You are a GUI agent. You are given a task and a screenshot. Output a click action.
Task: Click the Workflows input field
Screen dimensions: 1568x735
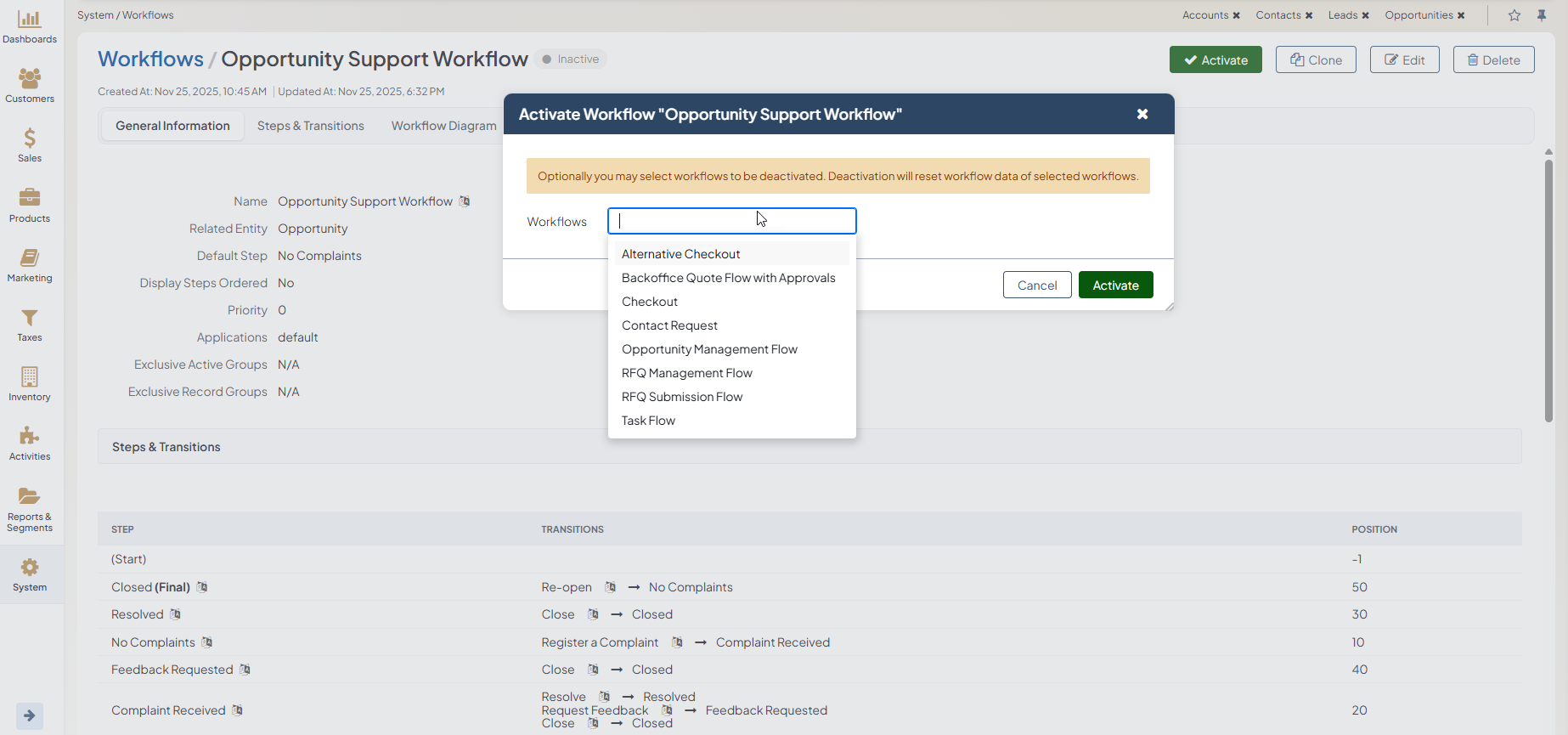pos(731,221)
